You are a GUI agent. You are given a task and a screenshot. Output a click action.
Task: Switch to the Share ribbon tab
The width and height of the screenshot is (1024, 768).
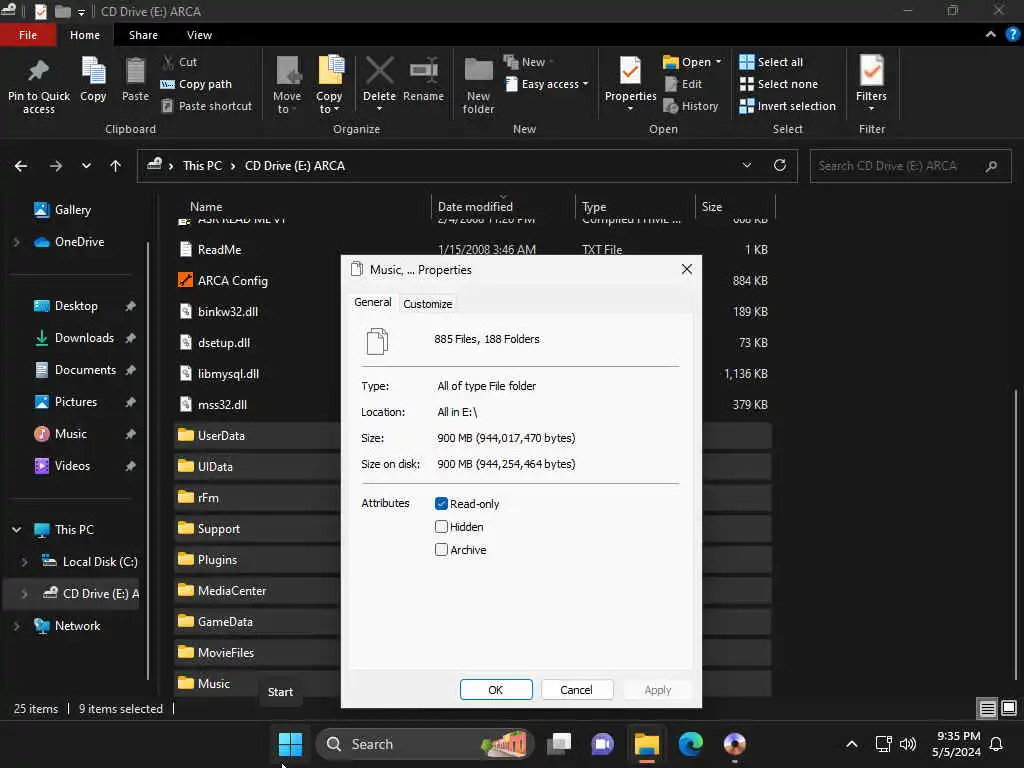pyautogui.click(x=143, y=35)
